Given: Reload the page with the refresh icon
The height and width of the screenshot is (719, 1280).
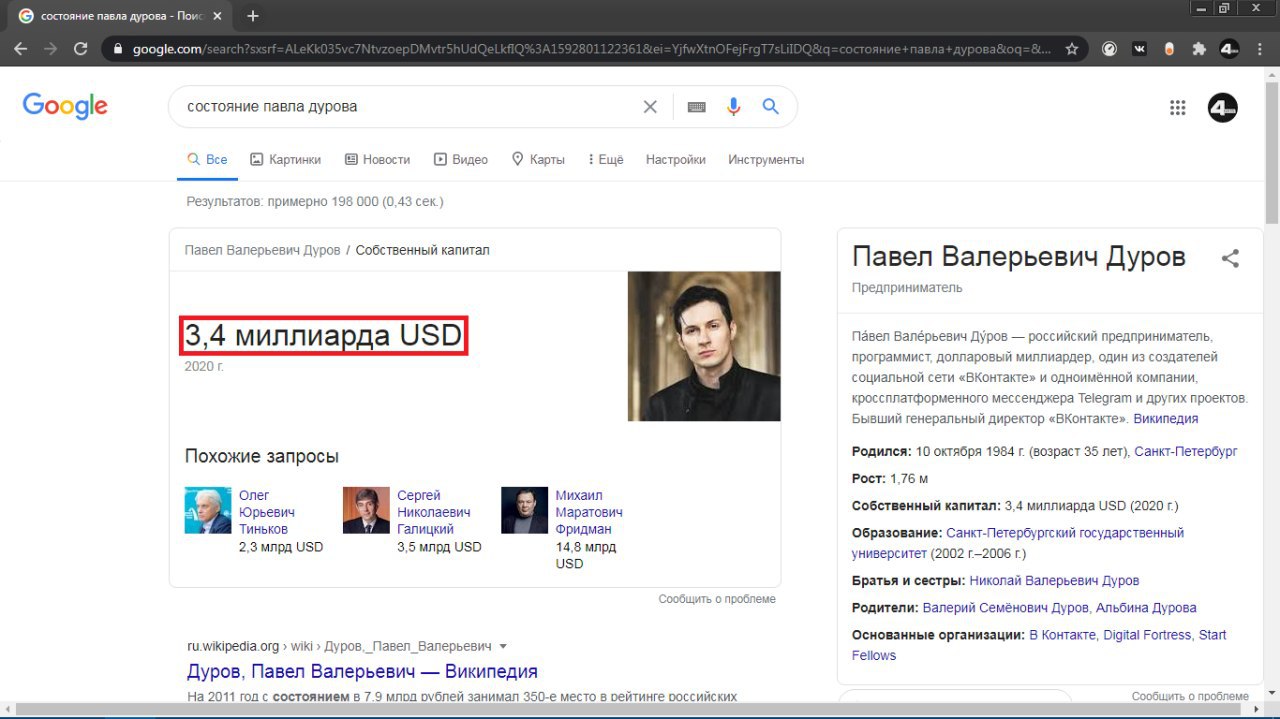Looking at the screenshot, I should tap(80, 48).
